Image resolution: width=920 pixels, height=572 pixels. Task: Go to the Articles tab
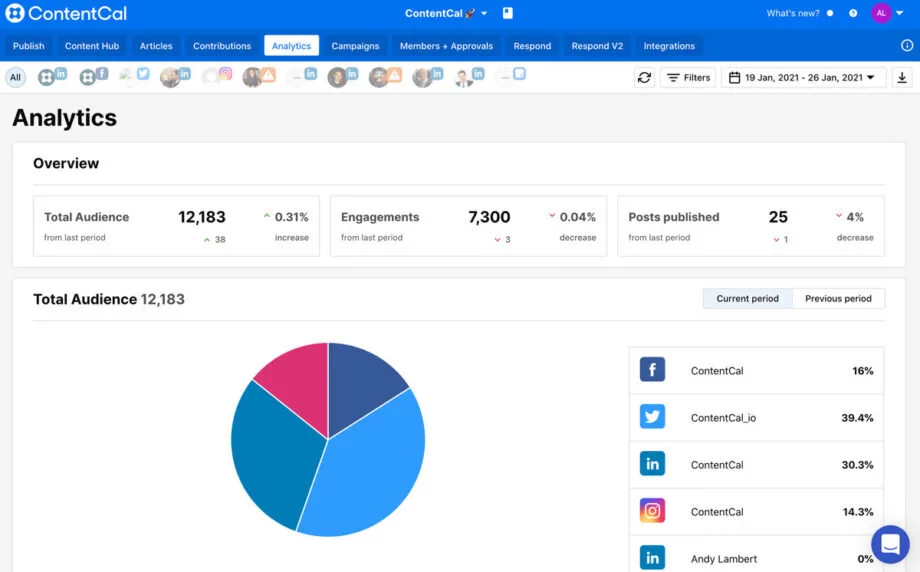pos(156,46)
